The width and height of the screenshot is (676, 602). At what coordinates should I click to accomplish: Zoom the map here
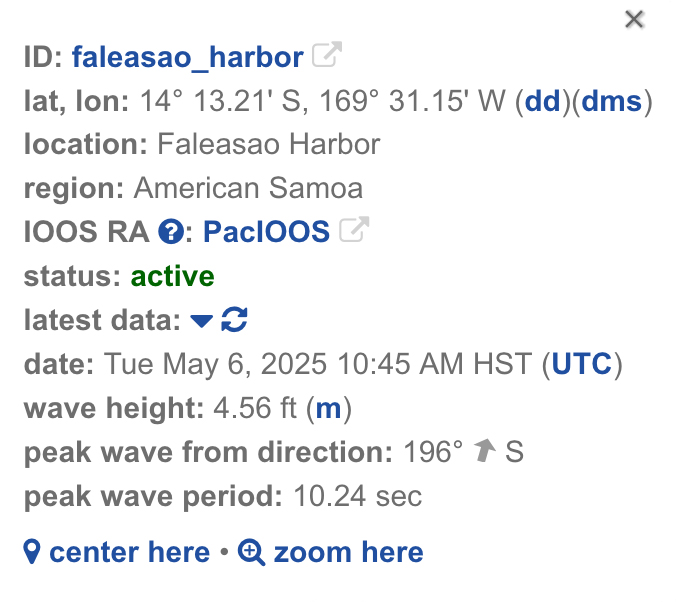[x=348, y=552]
